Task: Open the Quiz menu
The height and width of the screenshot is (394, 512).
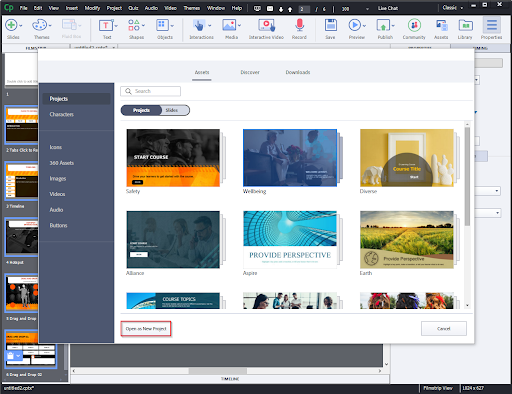Action: (x=133, y=8)
